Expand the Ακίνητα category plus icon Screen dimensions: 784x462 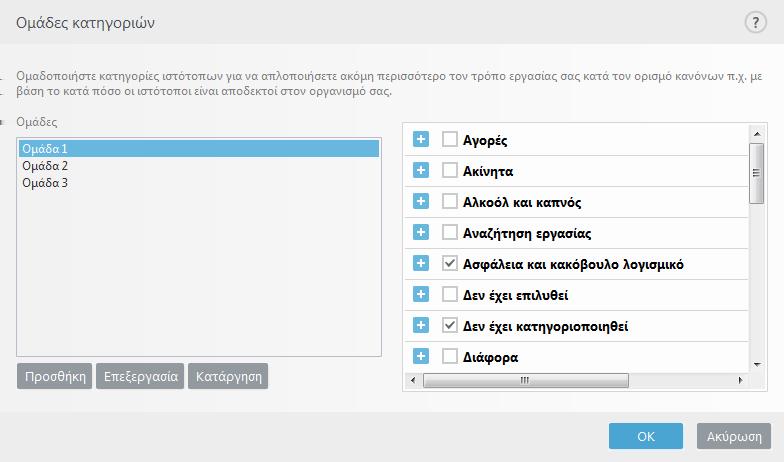[x=420, y=170]
